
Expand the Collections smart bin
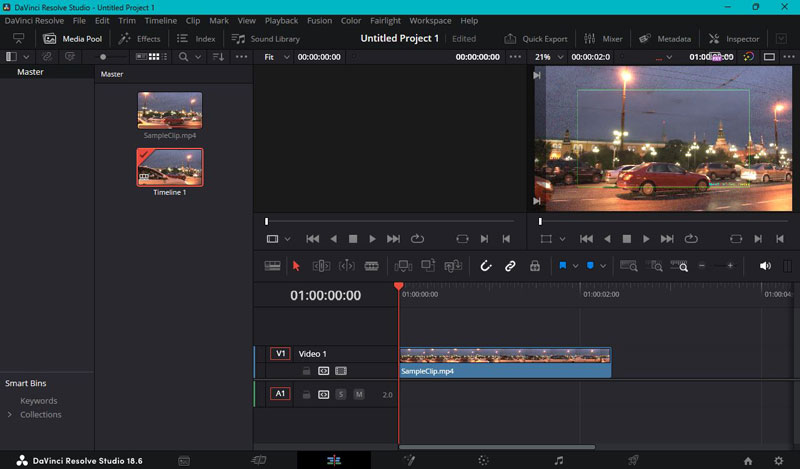(10, 414)
